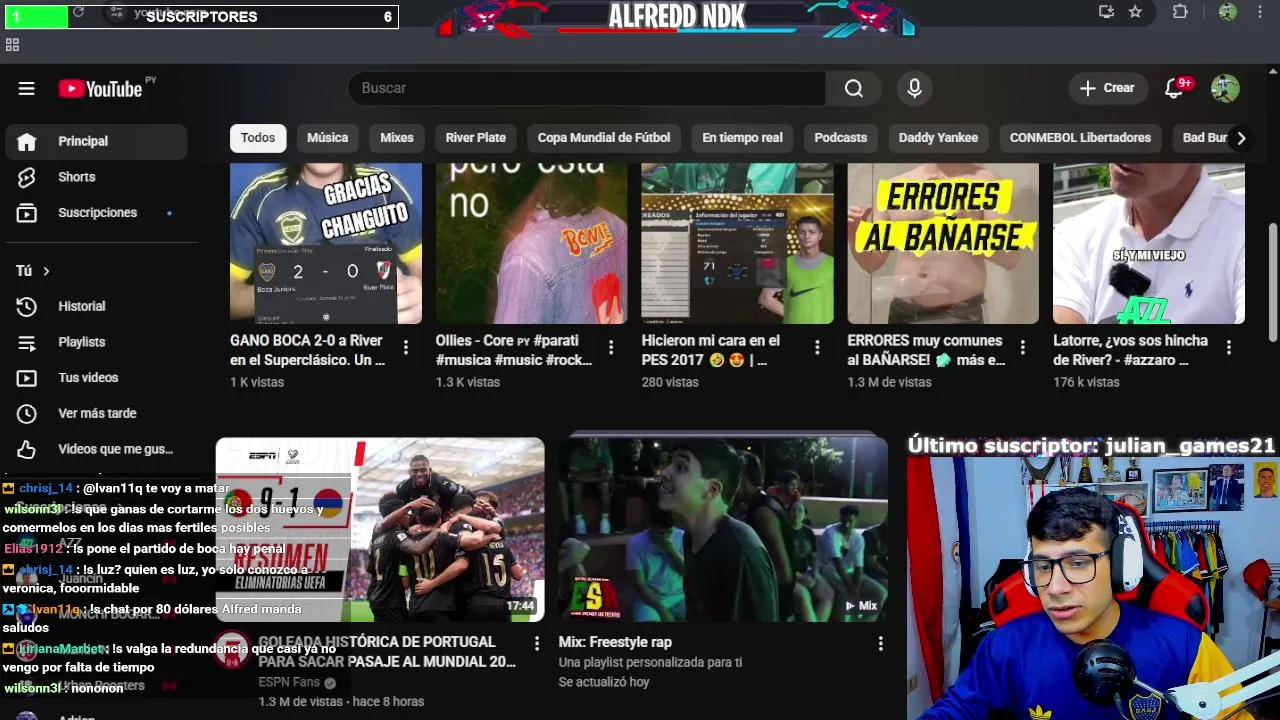This screenshot has height=720, width=1280.
Task: Click the magnifier search button
Action: pos(853,88)
